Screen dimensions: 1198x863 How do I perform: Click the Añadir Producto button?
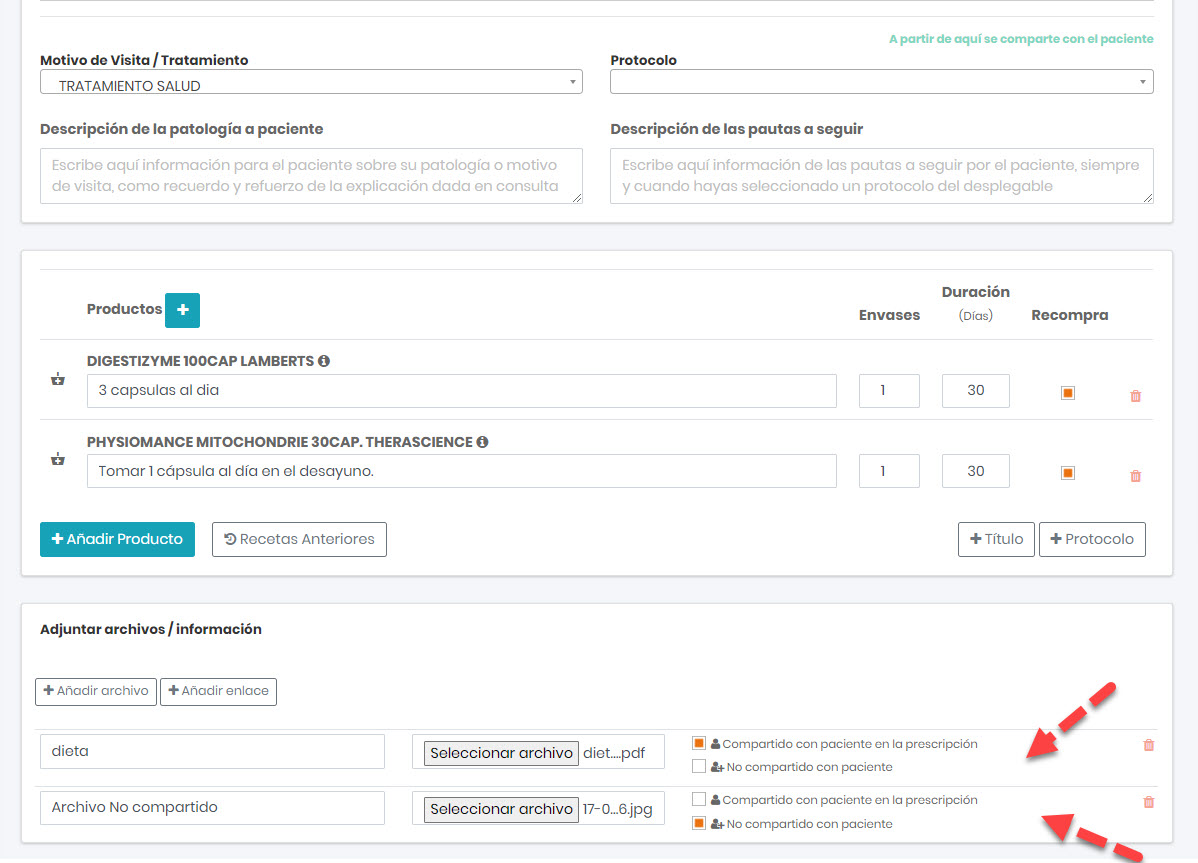tap(117, 539)
